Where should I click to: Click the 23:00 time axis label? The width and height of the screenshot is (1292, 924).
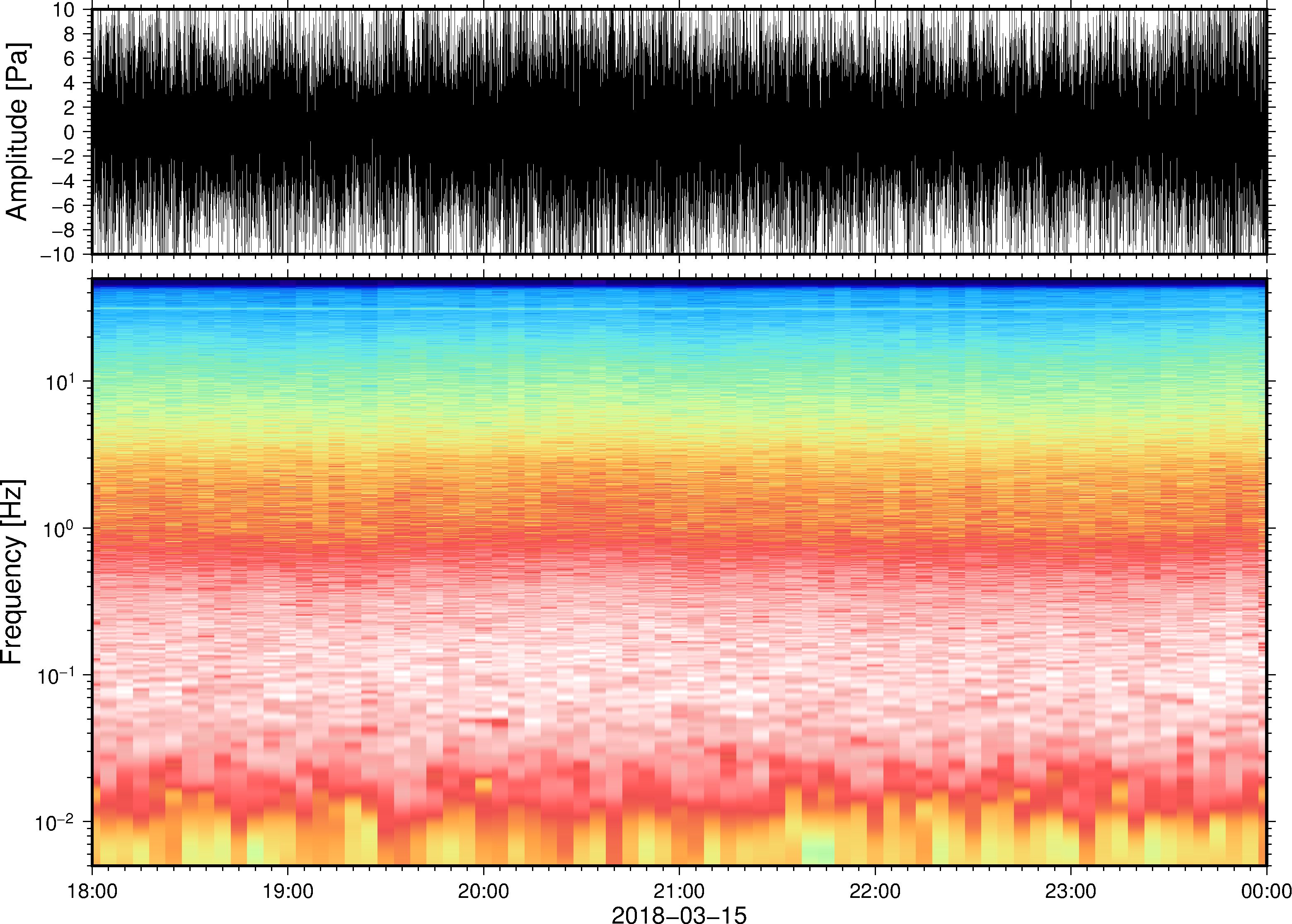pyautogui.click(x=1071, y=892)
